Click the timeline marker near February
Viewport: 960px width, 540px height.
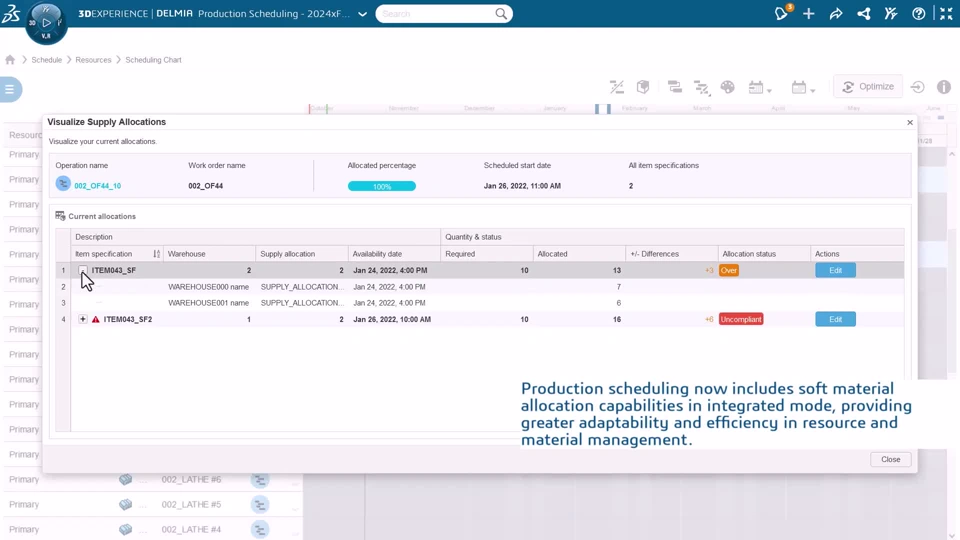tap(602, 108)
